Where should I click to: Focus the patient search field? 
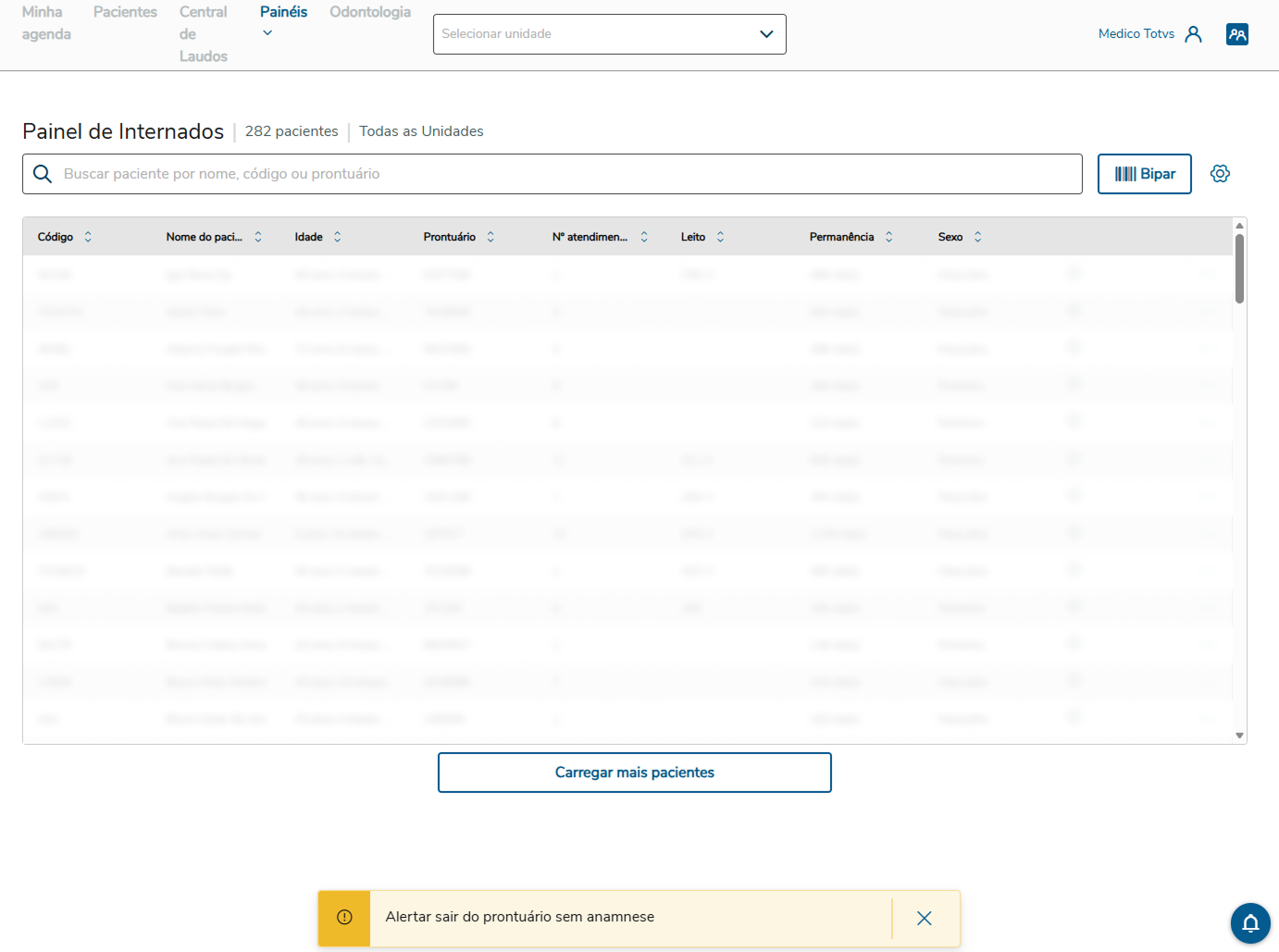pyautogui.click(x=553, y=174)
